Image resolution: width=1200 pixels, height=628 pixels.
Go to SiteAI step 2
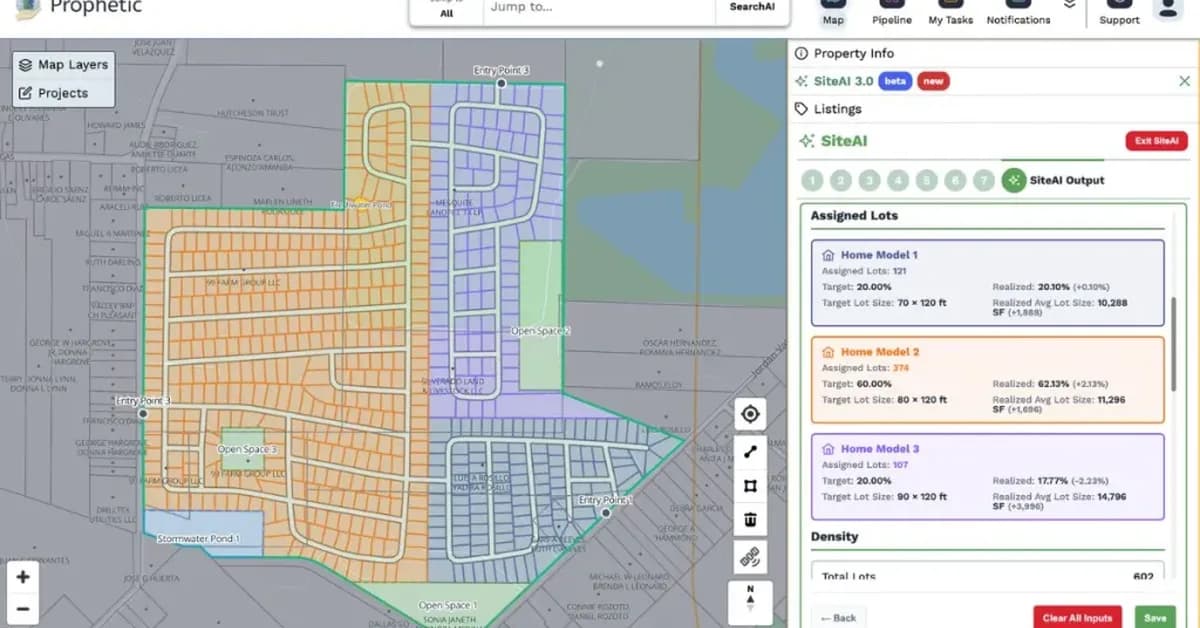click(x=841, y=181)
